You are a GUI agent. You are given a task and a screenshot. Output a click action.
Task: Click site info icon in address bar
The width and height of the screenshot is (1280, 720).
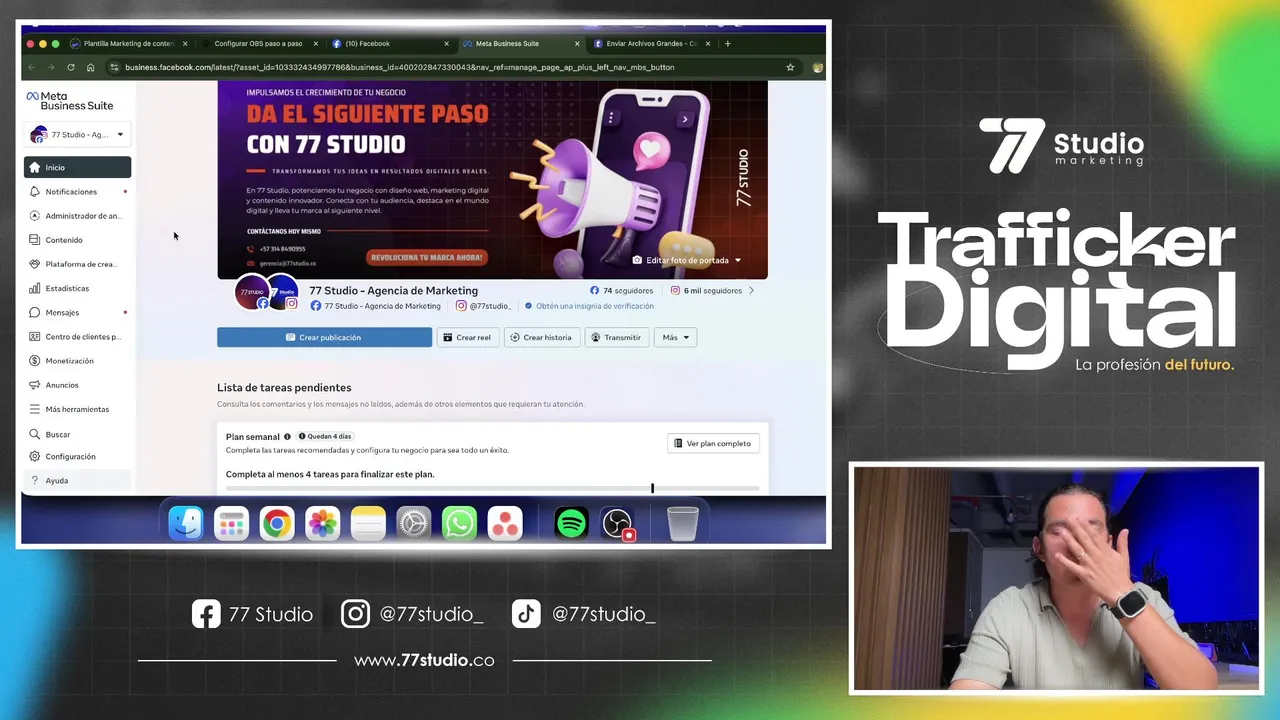(115, 67)
